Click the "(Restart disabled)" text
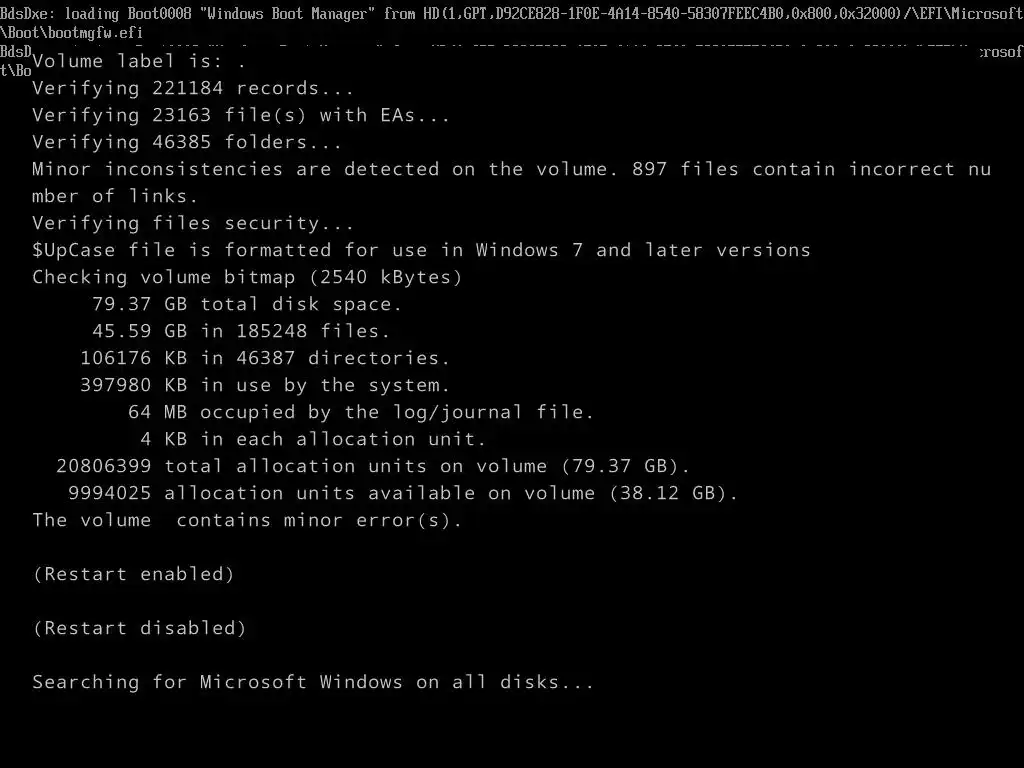This screenshot has height=768, width=1024. [x=139, y=628]
